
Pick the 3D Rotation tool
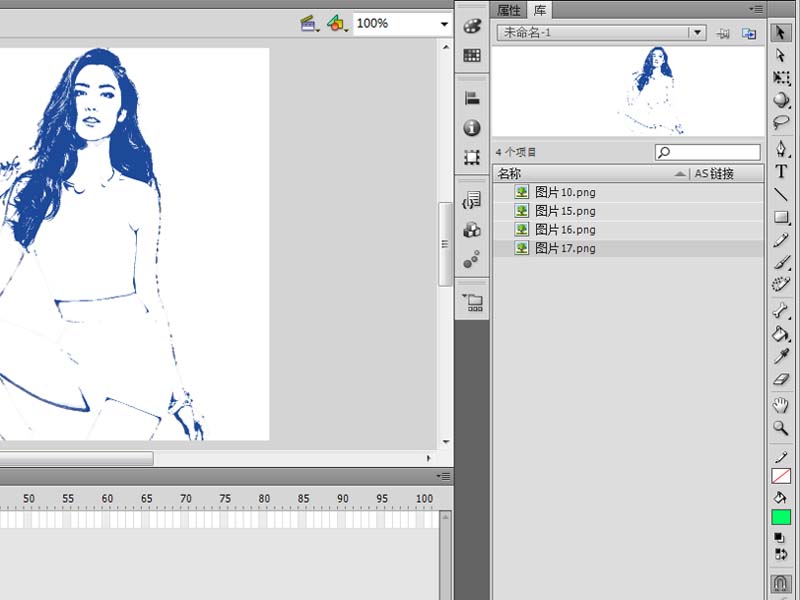(x=781, y=100)
